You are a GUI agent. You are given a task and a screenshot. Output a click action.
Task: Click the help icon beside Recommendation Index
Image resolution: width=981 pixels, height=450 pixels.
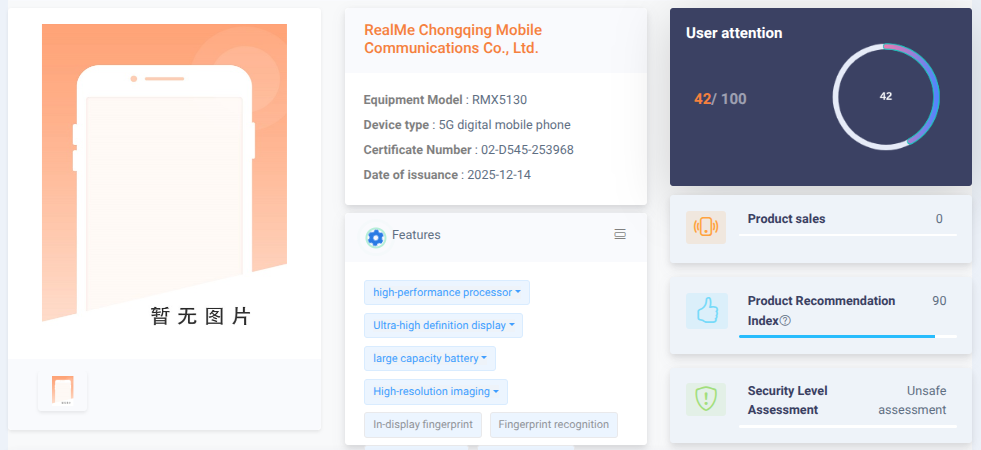785,321
